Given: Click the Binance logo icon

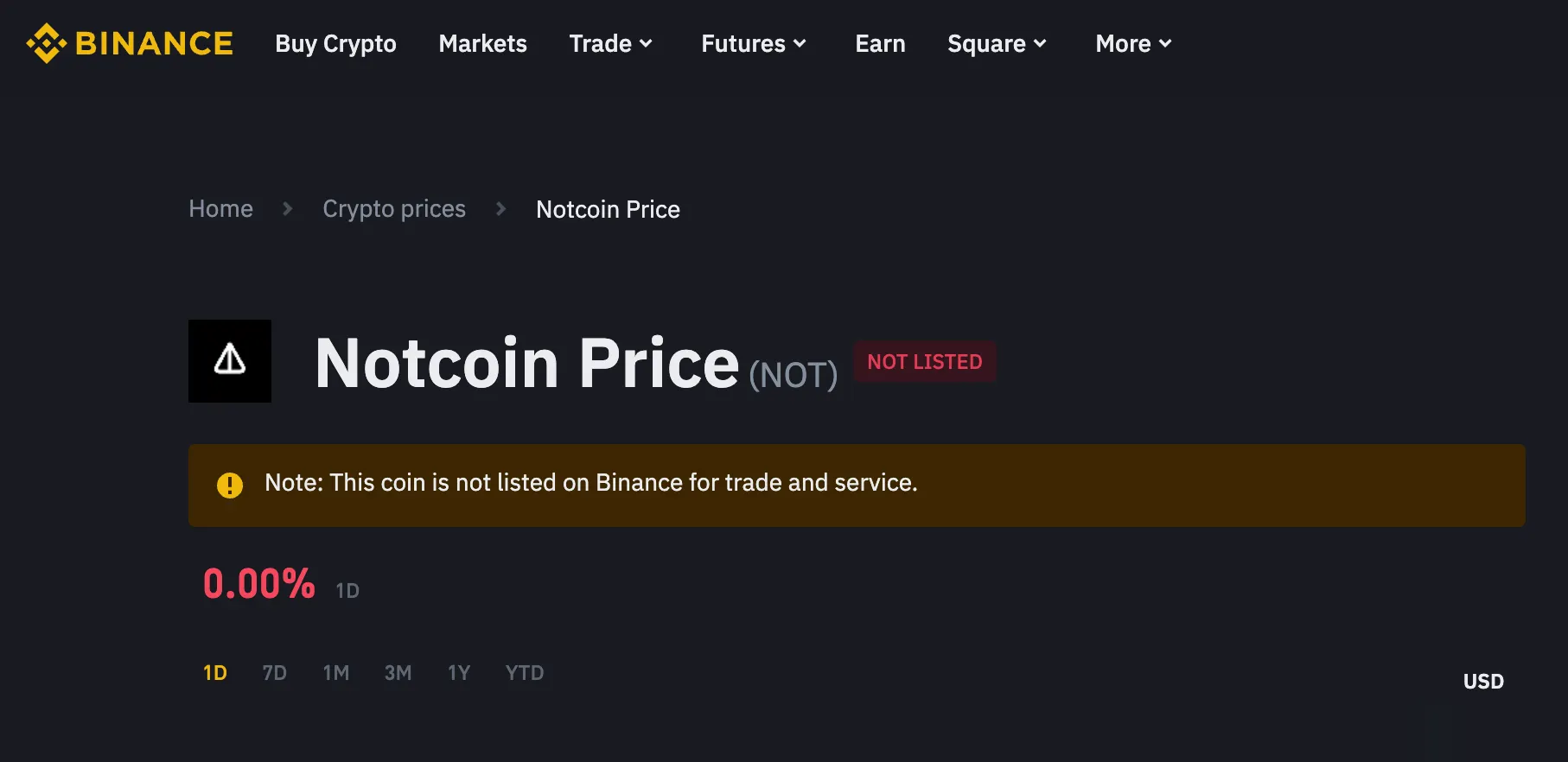Looking at the screenshot, I should click(47, 43).
